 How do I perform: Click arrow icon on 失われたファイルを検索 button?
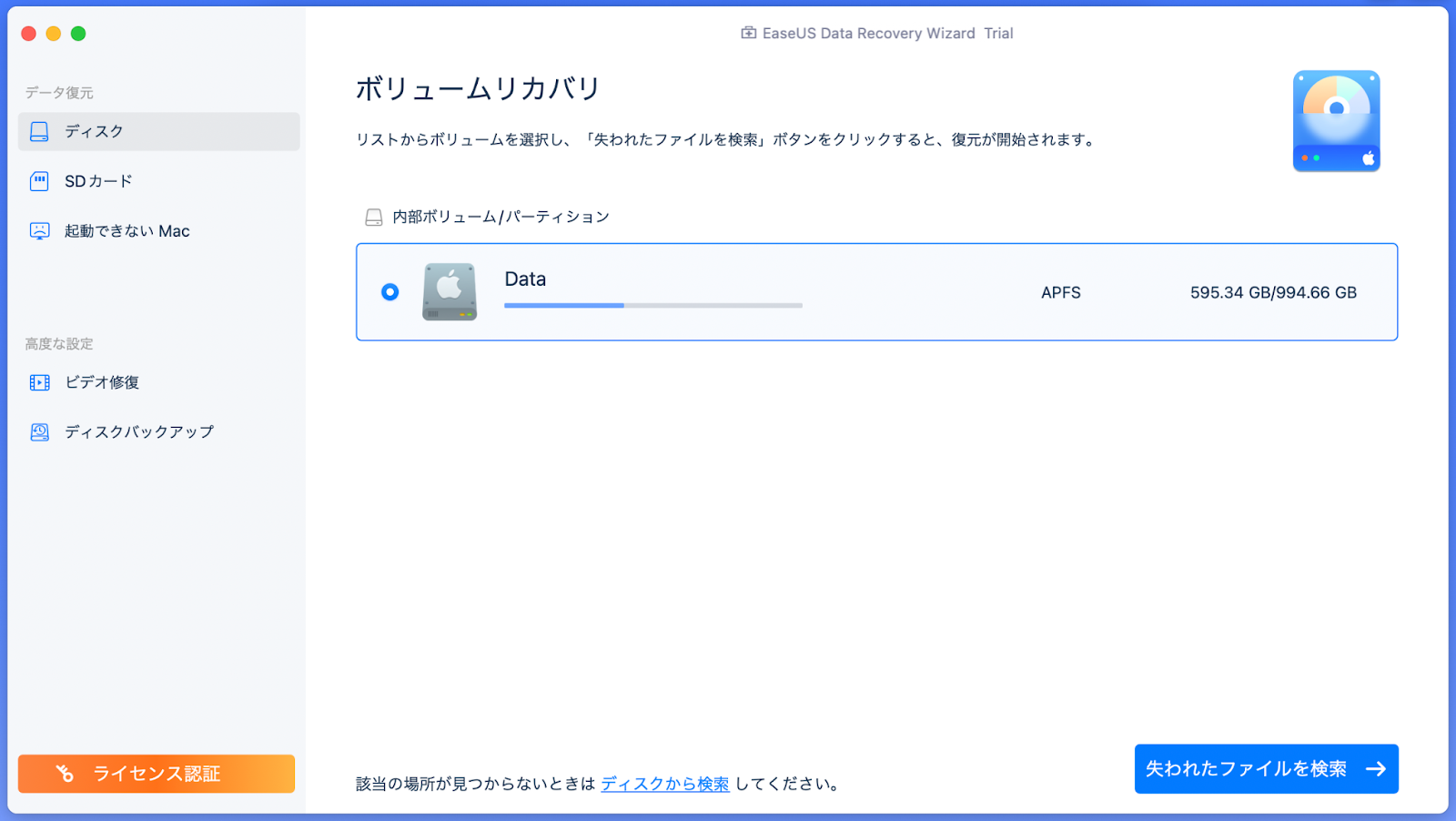1376,769
